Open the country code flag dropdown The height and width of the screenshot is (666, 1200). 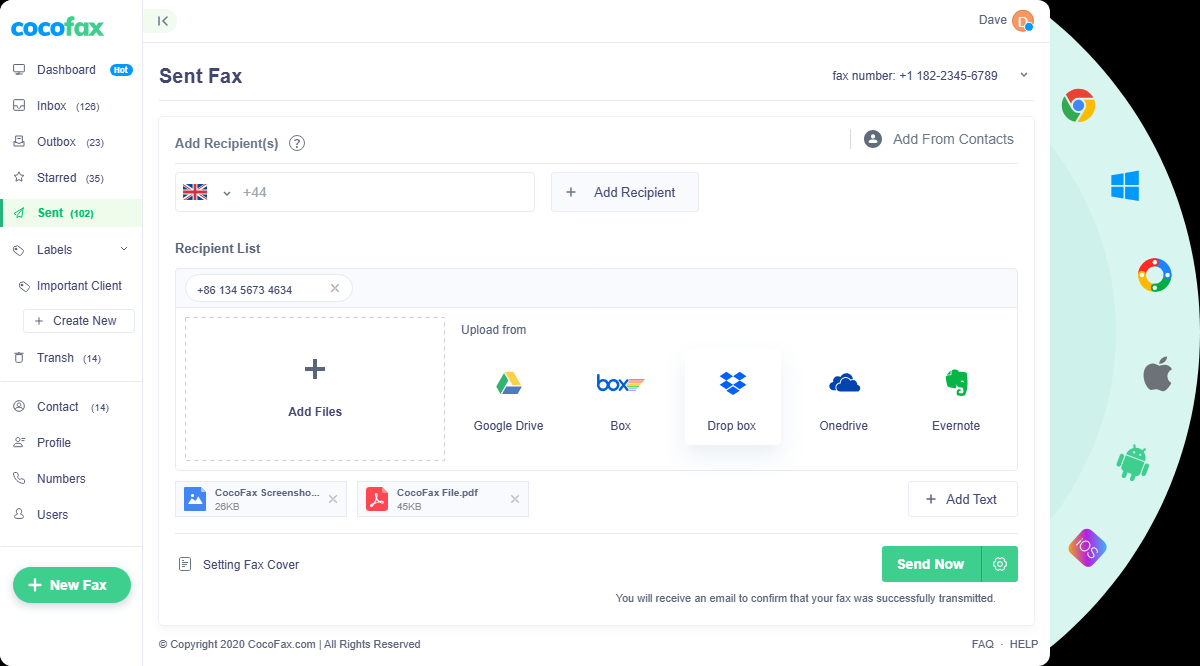click(205, 193)
